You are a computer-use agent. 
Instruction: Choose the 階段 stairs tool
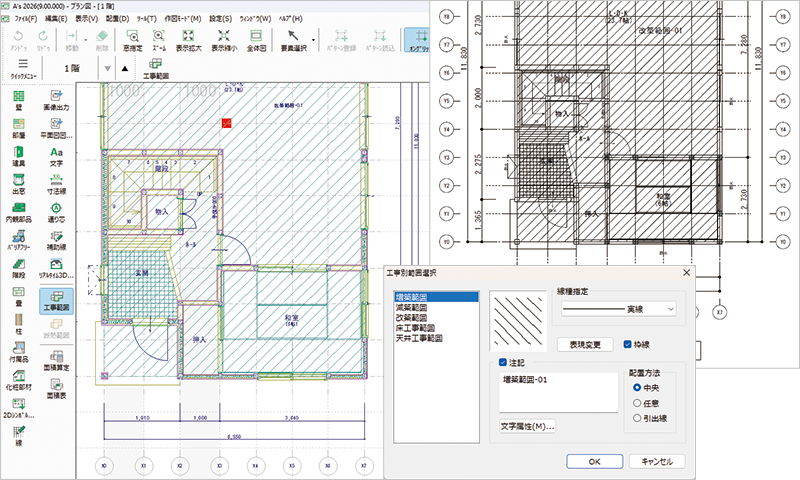tap(18, 270)
